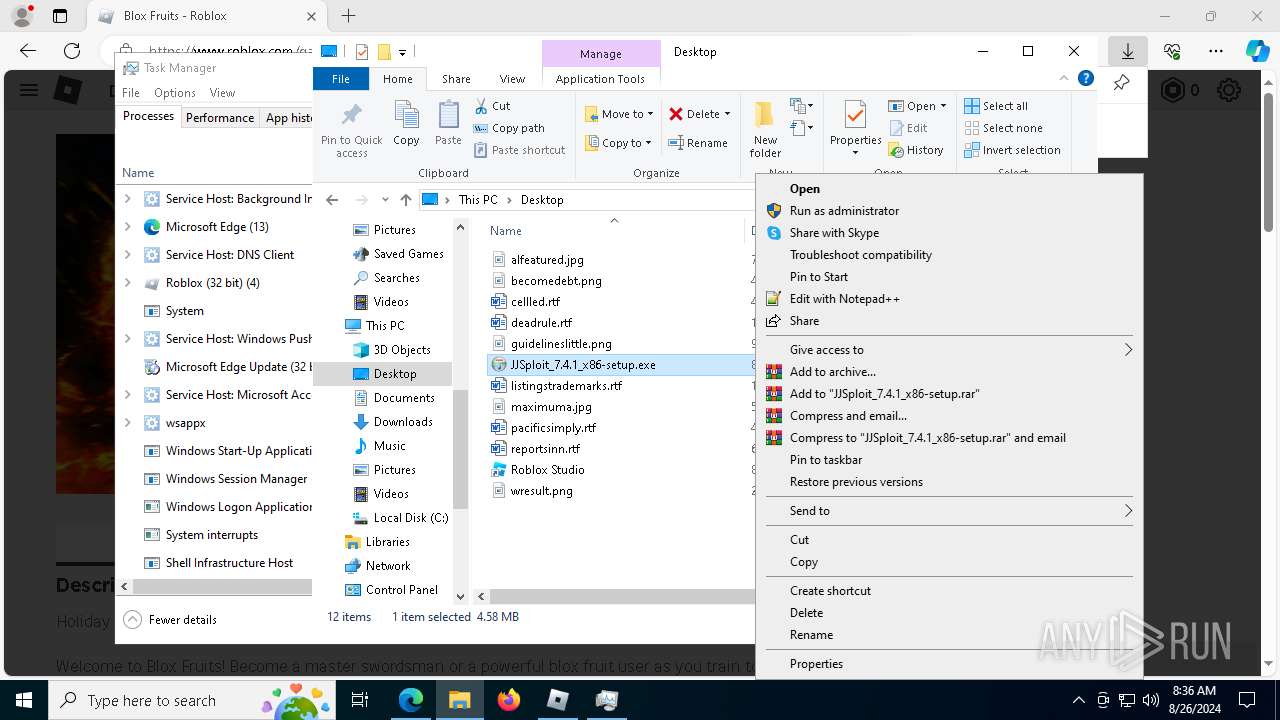Select Control Panel in navigation pane
Screen dimensions: 1280x720
click(391, 590)
